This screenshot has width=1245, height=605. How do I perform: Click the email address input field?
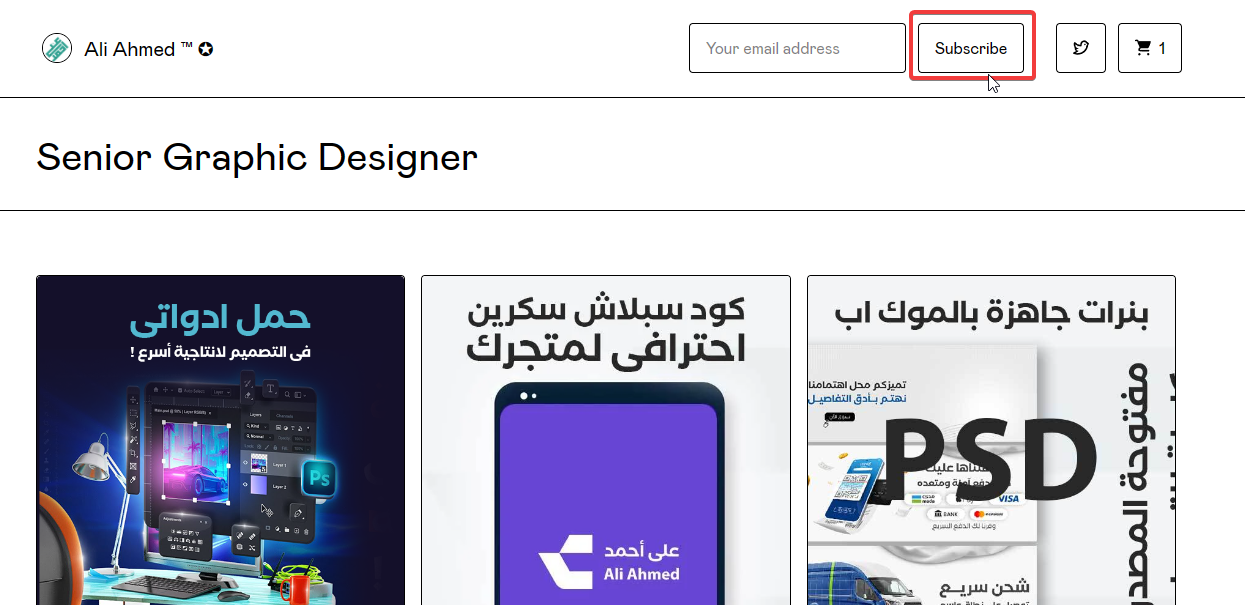click(797, 47)
